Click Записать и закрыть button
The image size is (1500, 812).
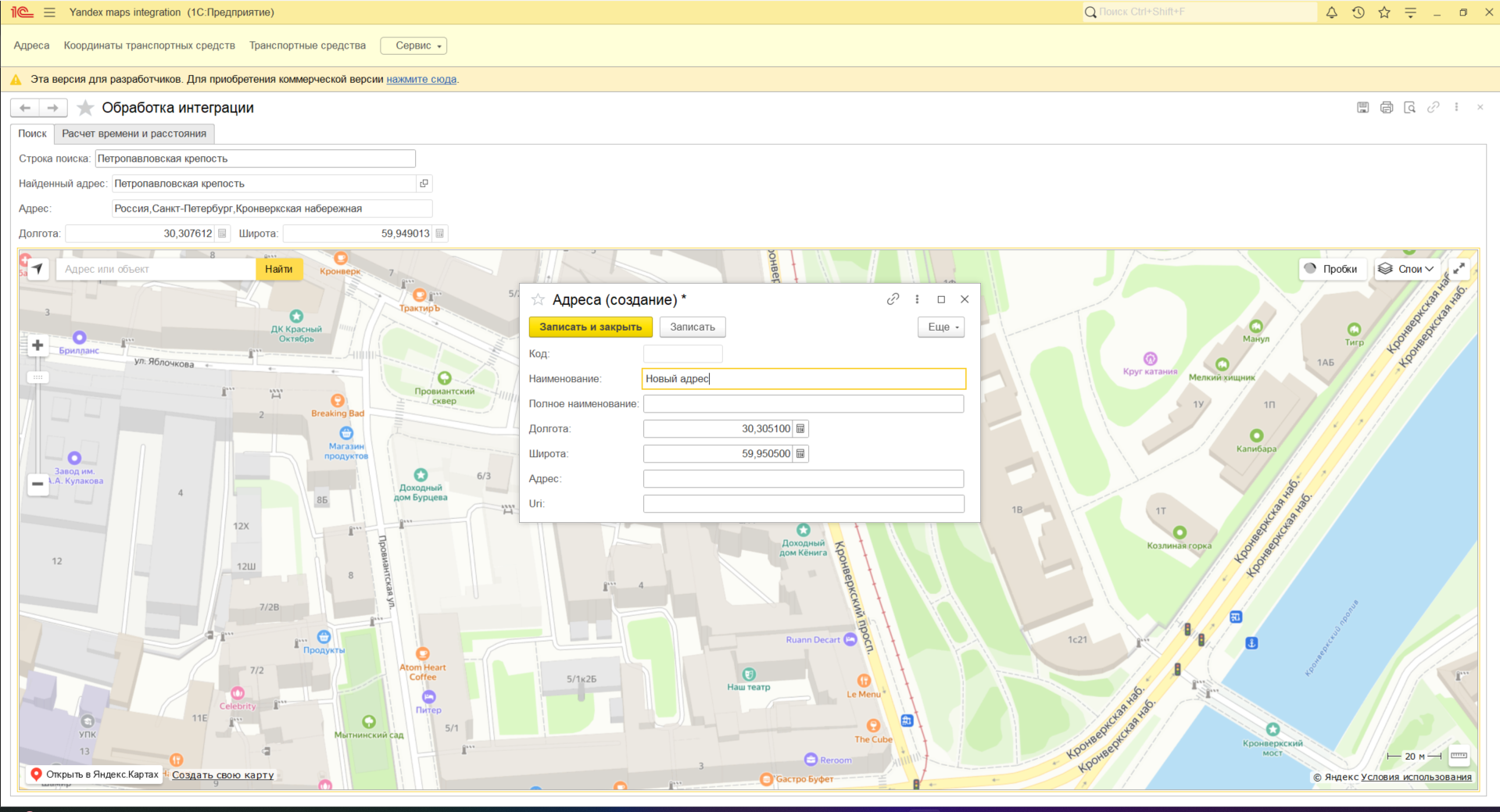pyautogui.click(x=591, y=327)
